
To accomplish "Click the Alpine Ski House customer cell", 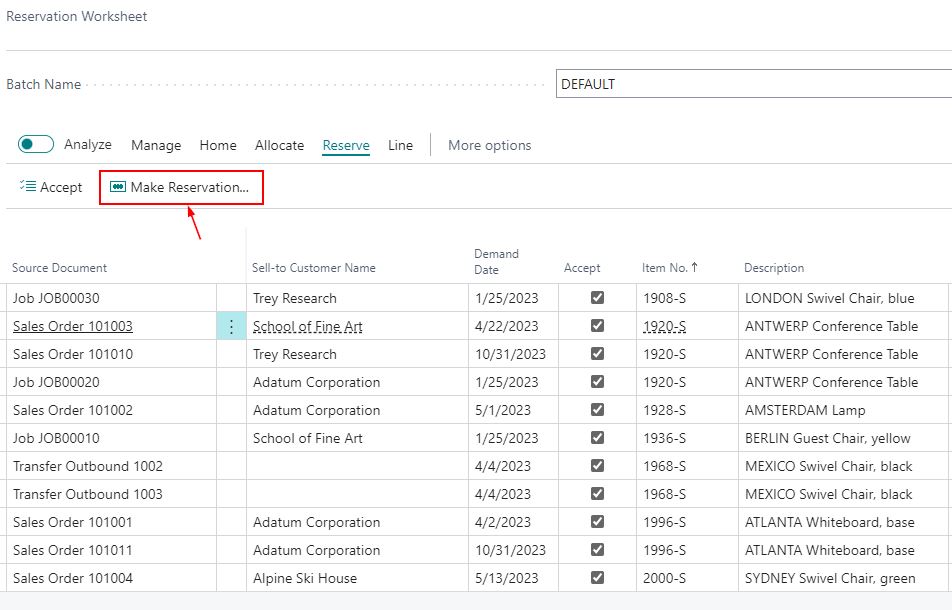I will (x=357, y=577).
